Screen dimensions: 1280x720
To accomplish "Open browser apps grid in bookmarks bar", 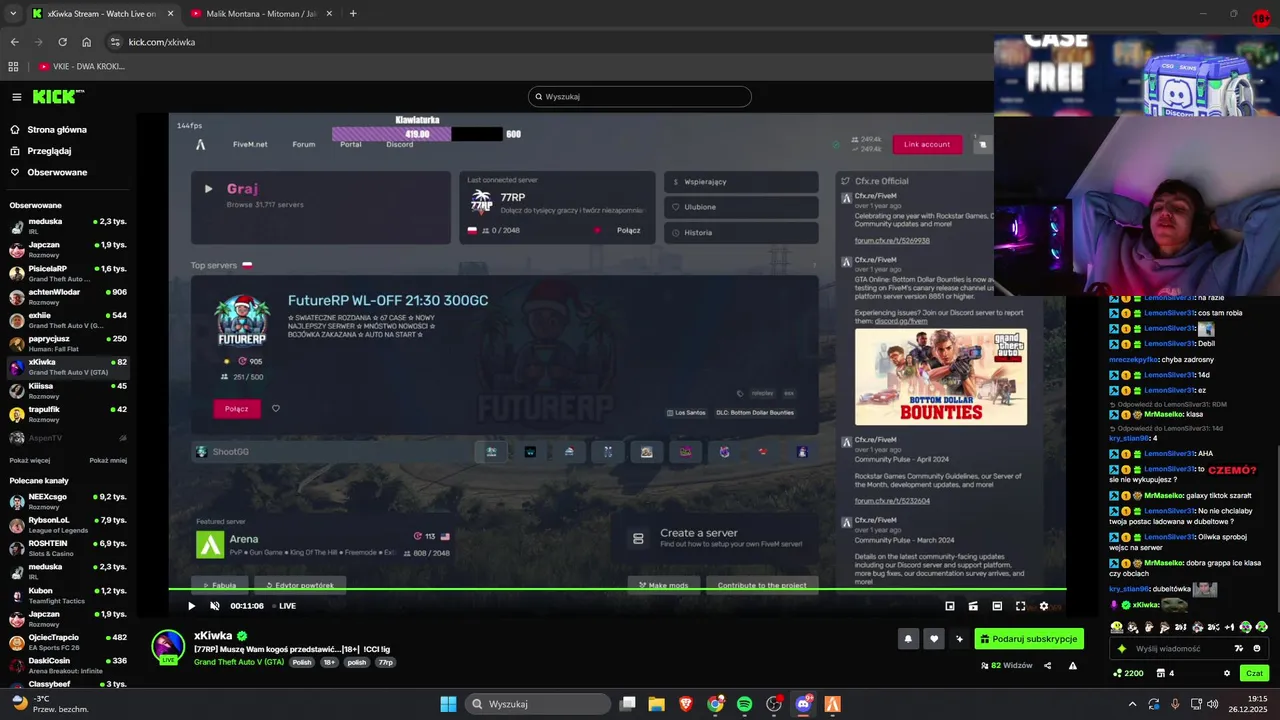I will pyautogui.click(x=13, y=67).
